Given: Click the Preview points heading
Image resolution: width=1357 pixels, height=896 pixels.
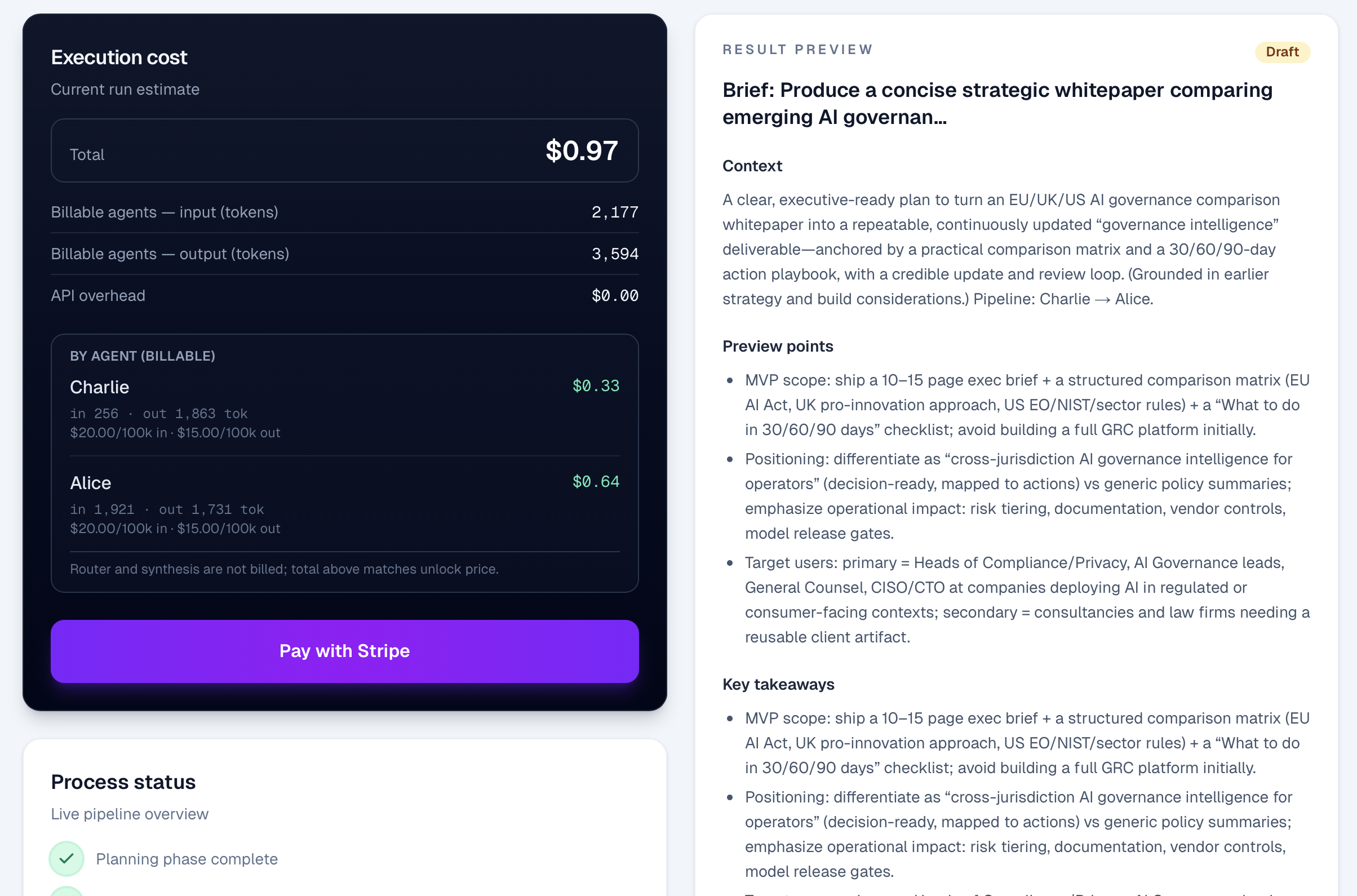Looking at the screenshot, I should [x=777, y=347].
